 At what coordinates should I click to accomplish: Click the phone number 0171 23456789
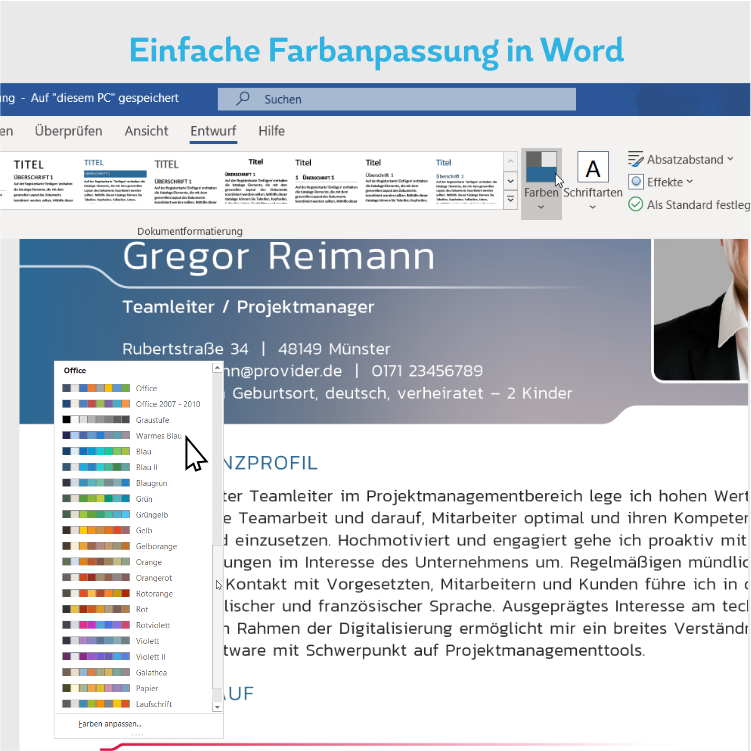(427, 371)
